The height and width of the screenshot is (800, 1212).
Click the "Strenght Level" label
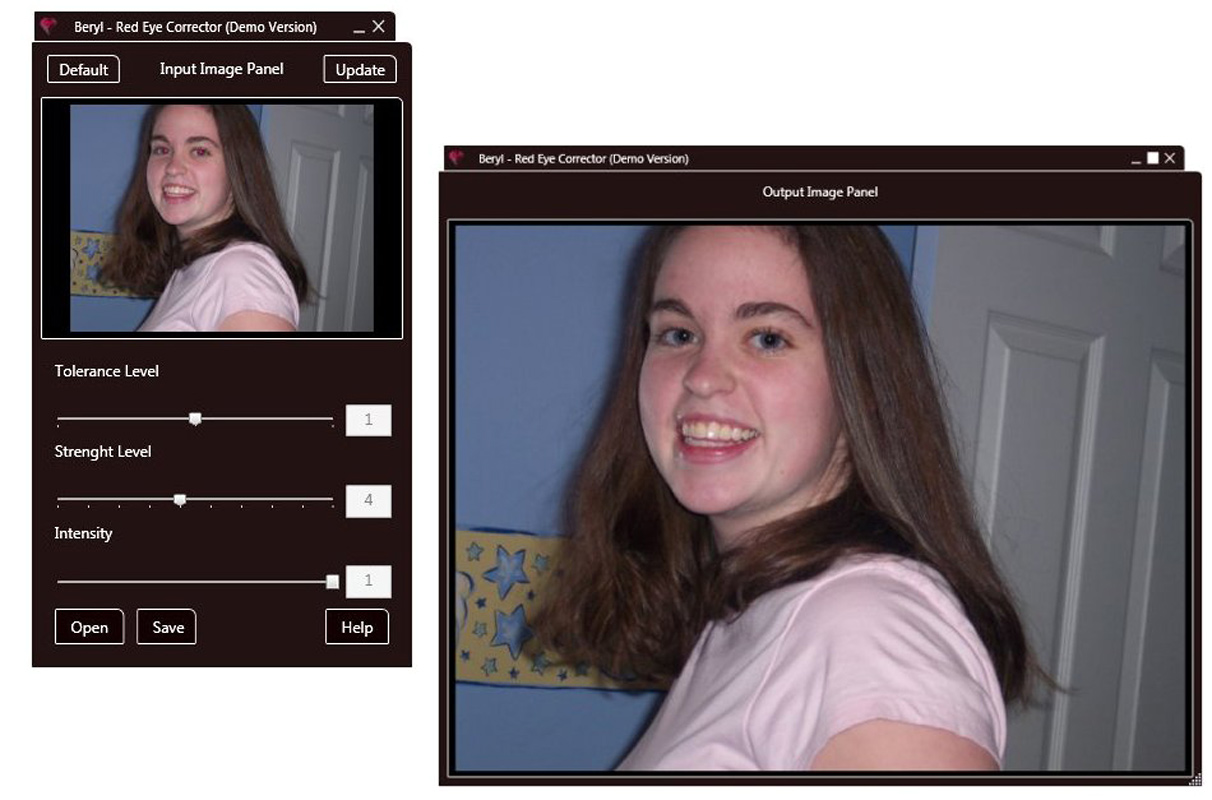103,452
